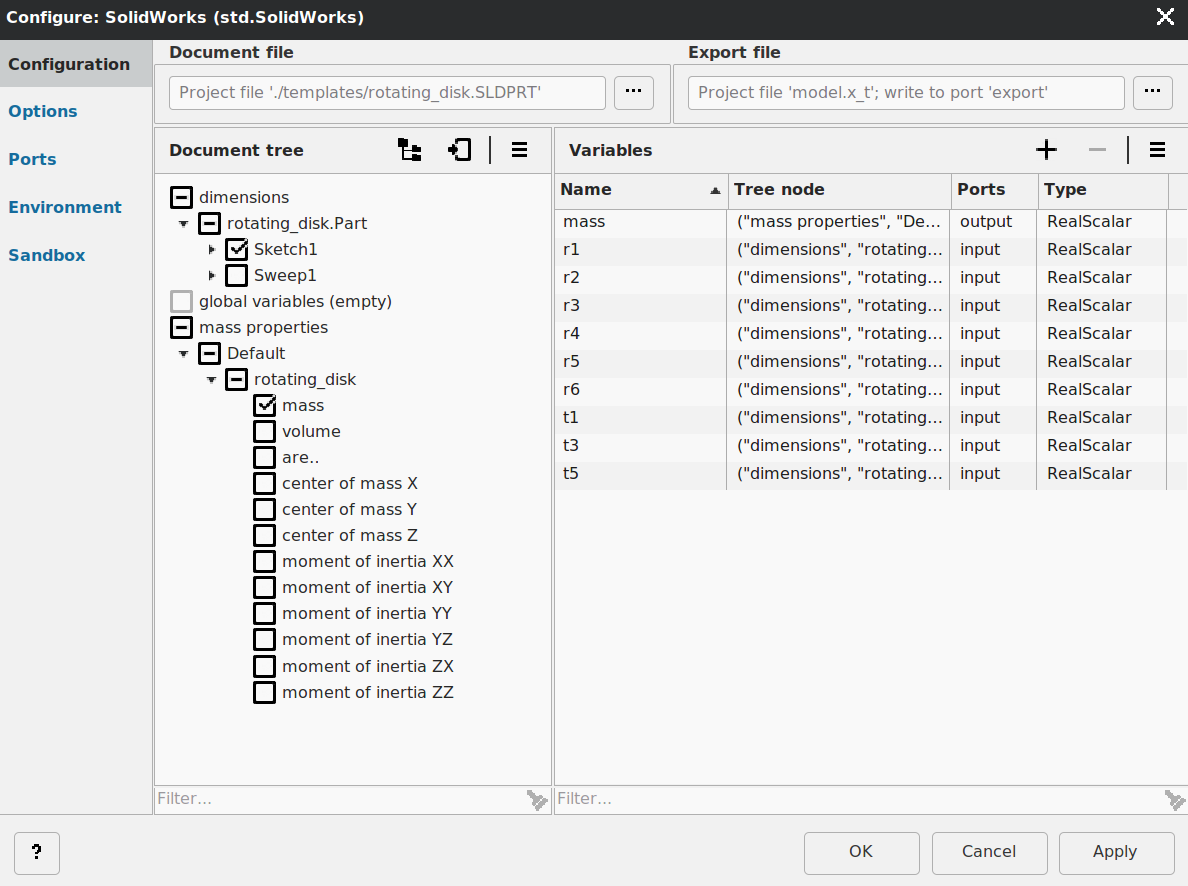This screenshot has height=886, width=1188.
Task: Select the 'are..' tree item
Action: 300,458
